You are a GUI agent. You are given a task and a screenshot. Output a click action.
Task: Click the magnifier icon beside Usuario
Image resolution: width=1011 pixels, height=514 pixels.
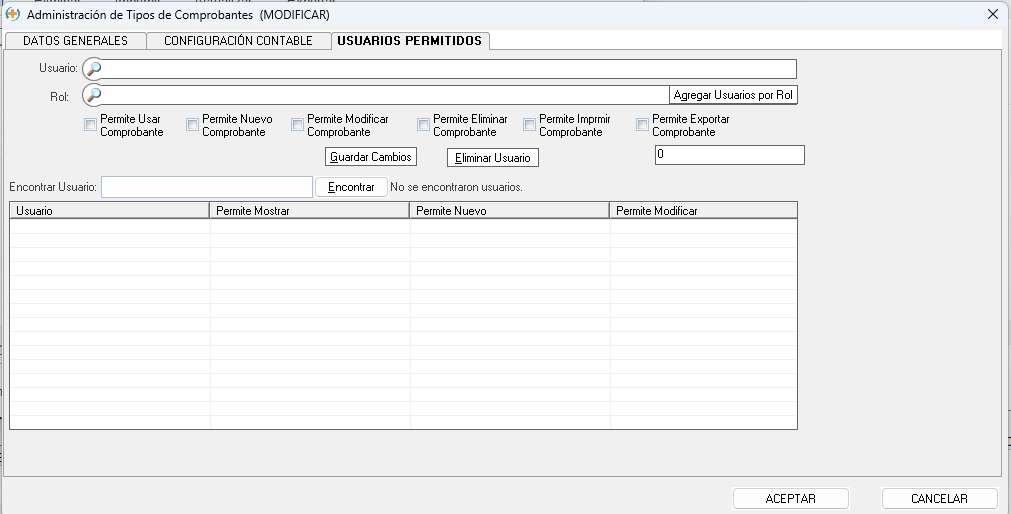pos(93,69)
